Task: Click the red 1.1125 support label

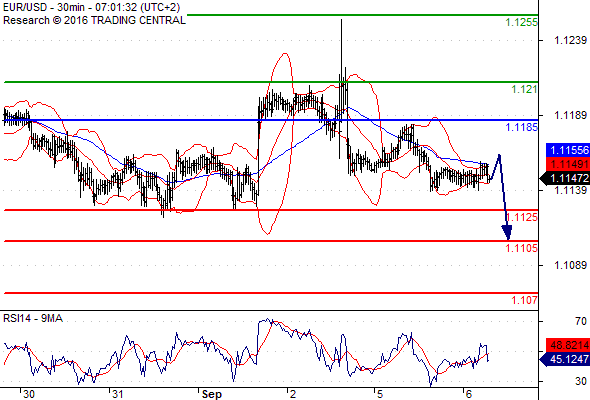Action: tap(522, 217)
